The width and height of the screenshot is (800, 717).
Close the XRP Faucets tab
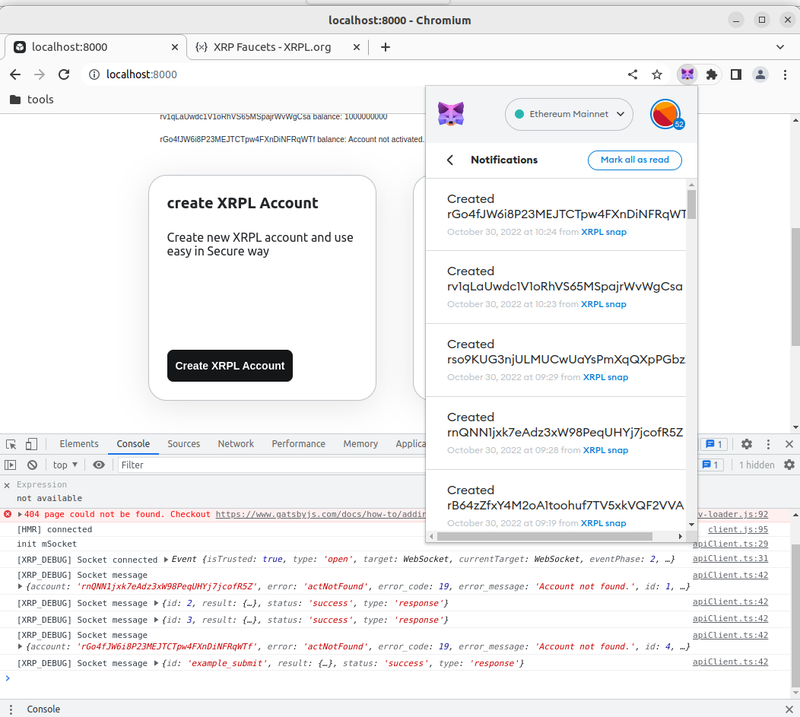(357, 47)
